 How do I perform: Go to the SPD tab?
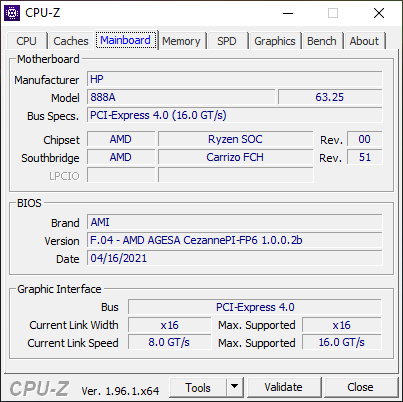(x=227, y=41)
